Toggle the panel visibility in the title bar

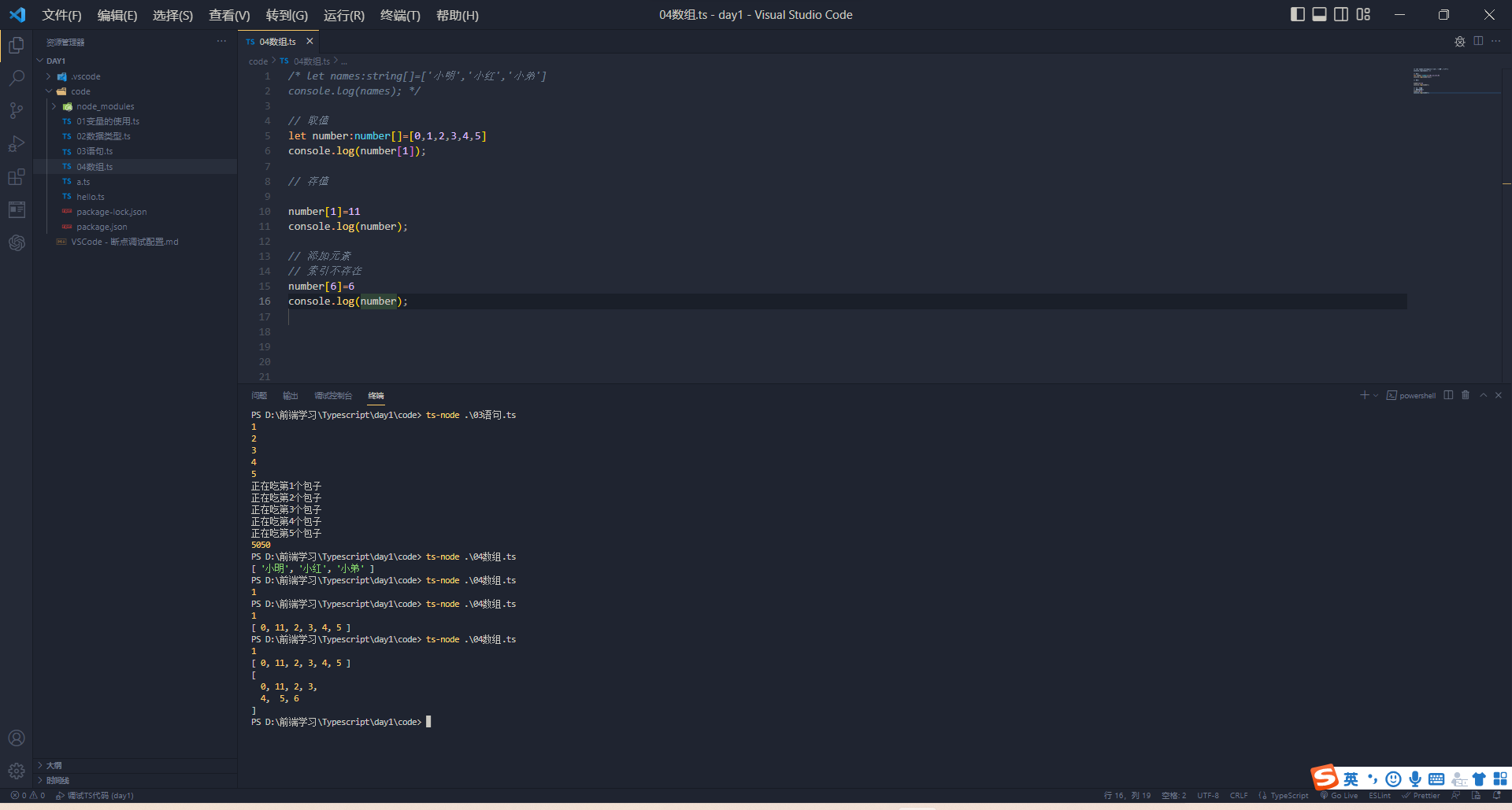[1319, 14]
